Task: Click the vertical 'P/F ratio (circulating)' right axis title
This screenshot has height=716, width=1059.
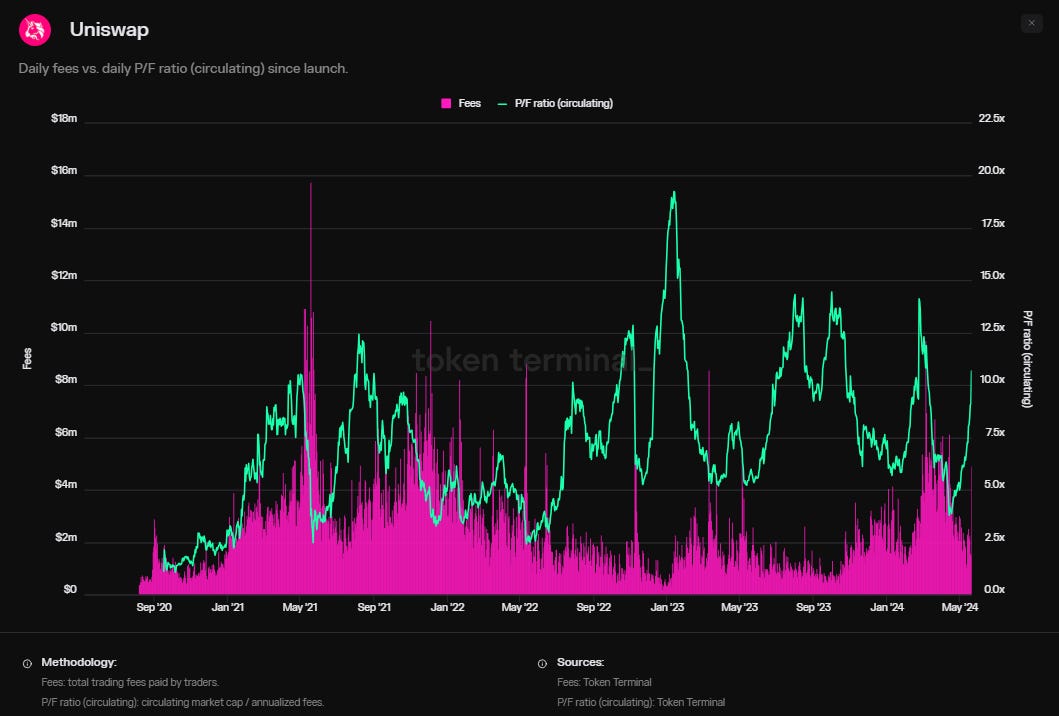Action: [x=1027, y=359]
